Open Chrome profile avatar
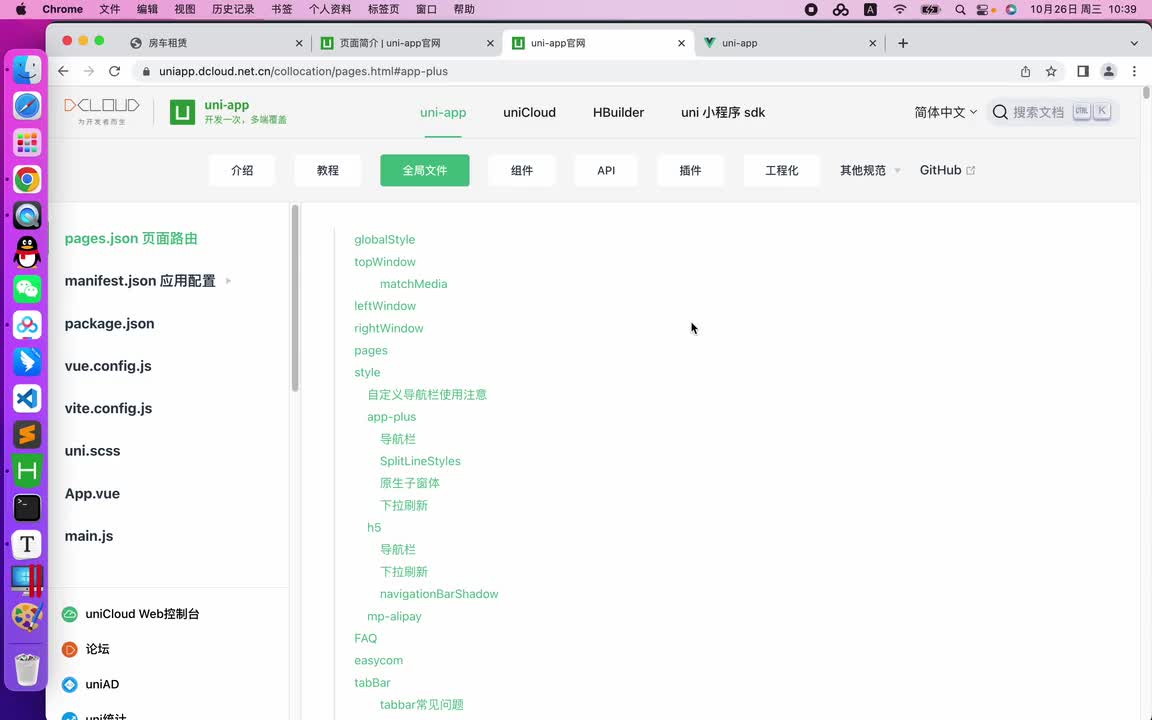 (x=1109, y=71)
